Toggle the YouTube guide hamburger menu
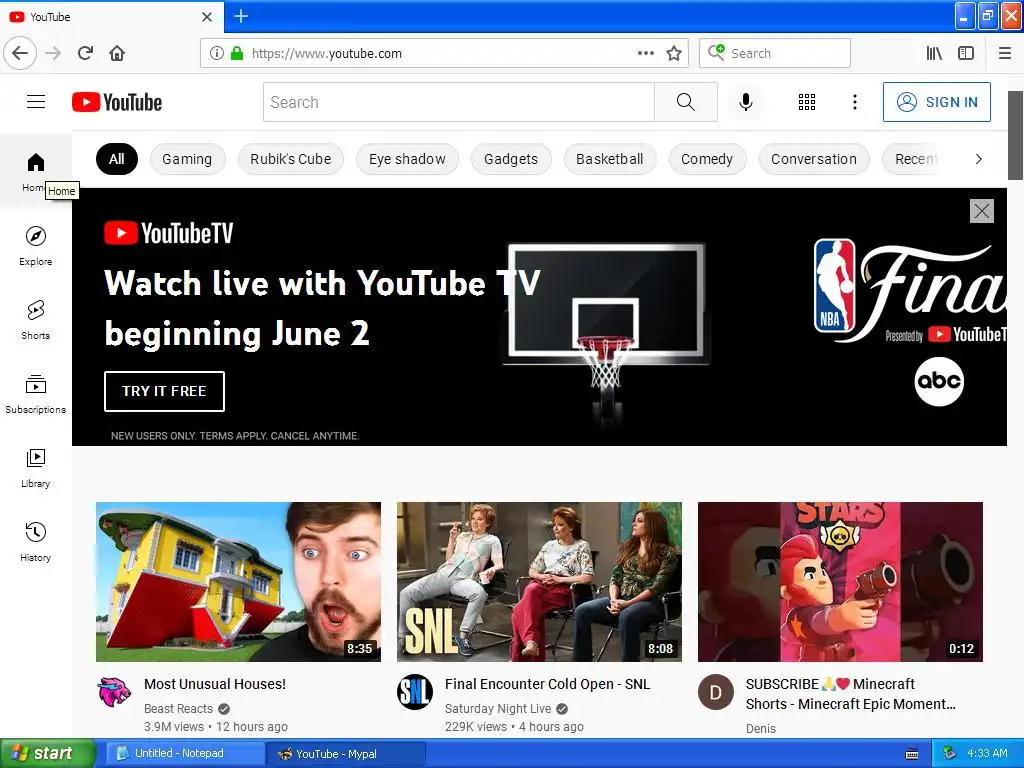 (x=36, y=102)
